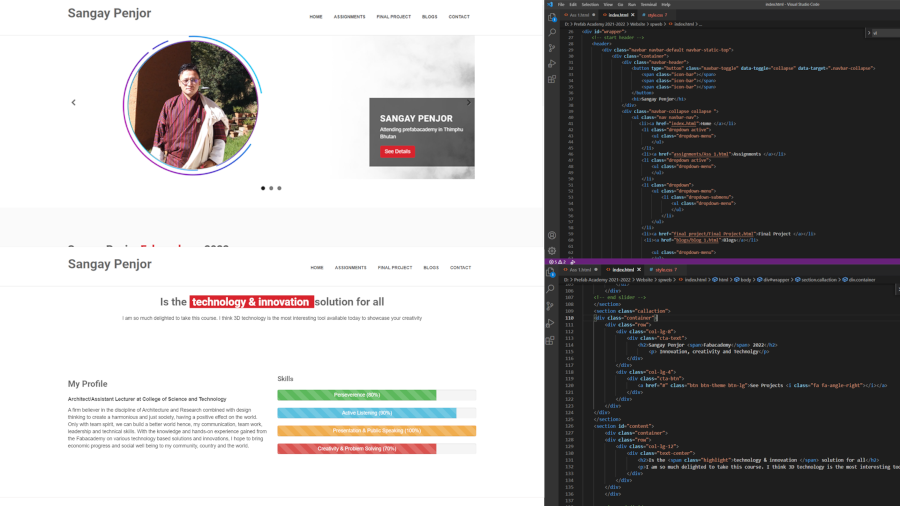Close index.html tab in lower VS Code window
The width and height of the screenshot is (900, 506).
[x=639, y=270]
